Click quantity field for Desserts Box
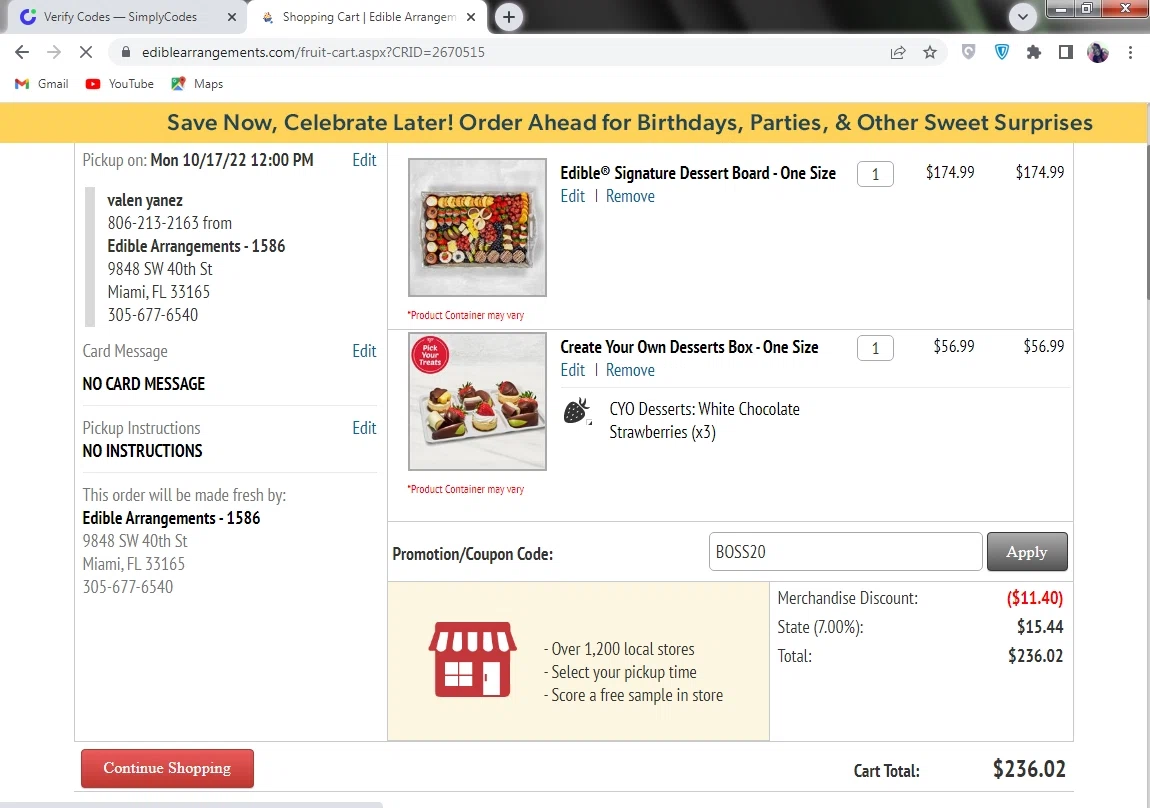The height and width of the screenshot is (808, 1150). pyautogui.click(x=875, y=348)
